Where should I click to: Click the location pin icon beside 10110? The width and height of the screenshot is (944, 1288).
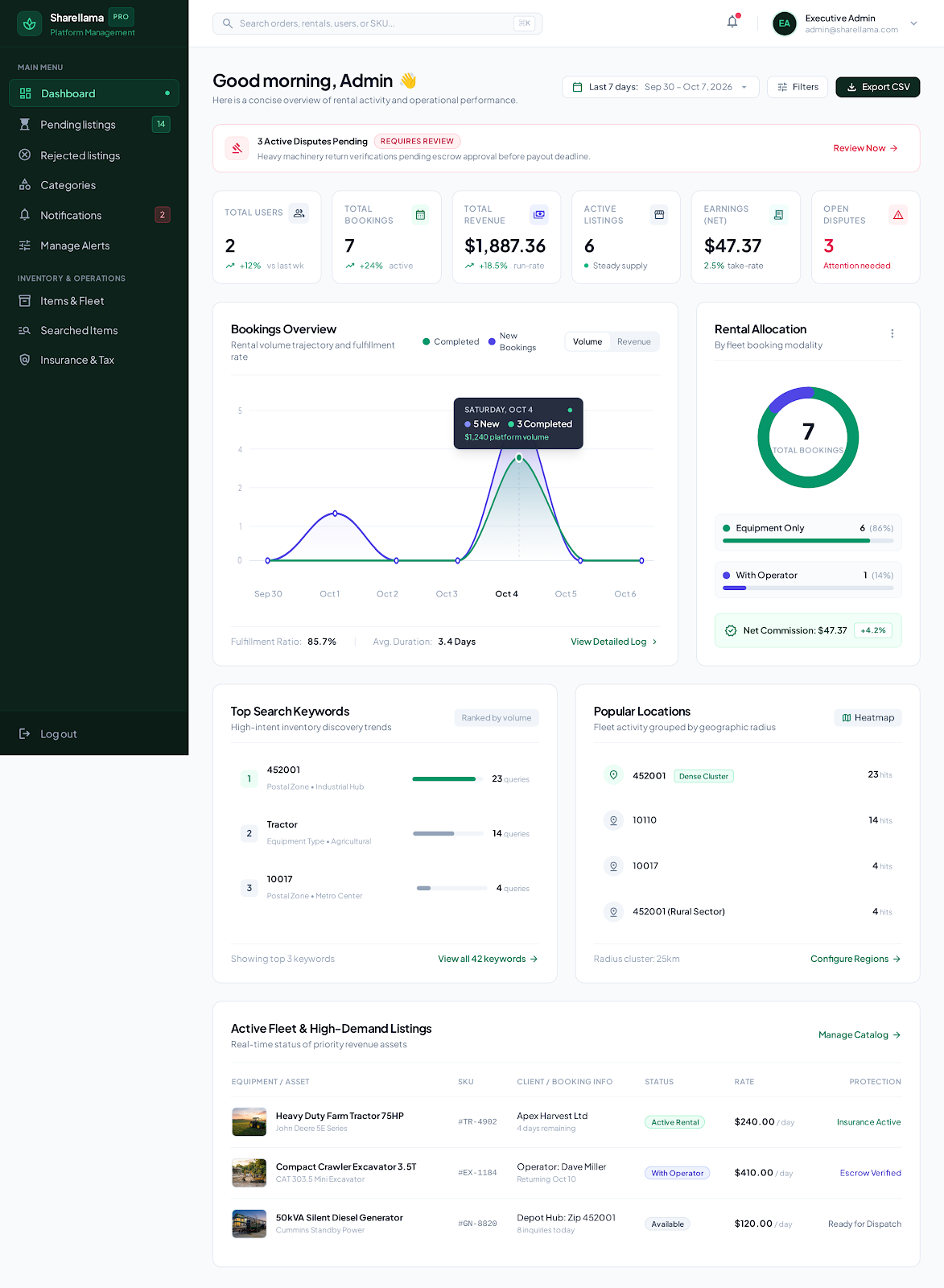coord(613,820)
